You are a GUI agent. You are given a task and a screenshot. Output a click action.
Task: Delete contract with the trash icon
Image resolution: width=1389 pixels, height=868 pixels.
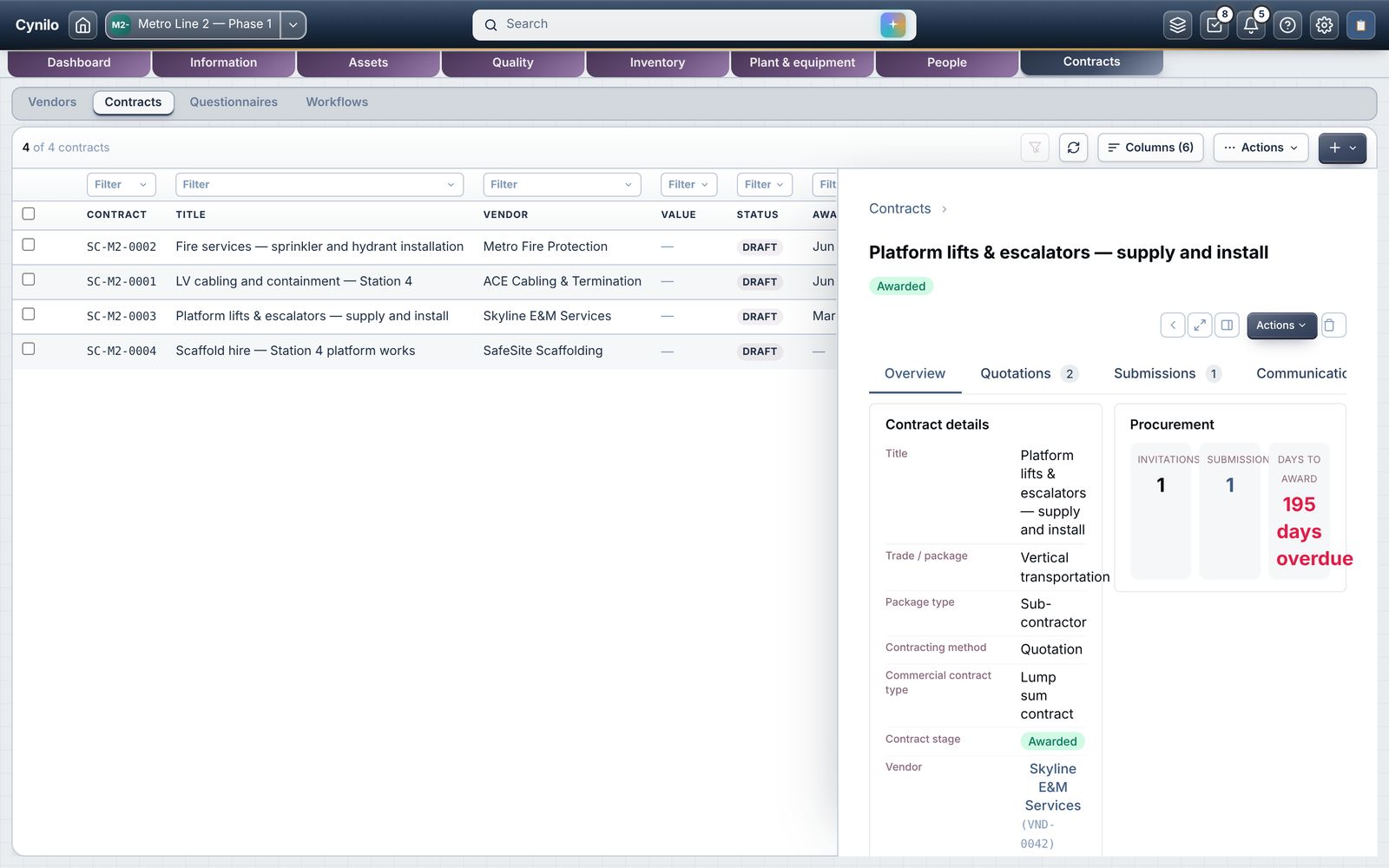[x=1333, y=325]
